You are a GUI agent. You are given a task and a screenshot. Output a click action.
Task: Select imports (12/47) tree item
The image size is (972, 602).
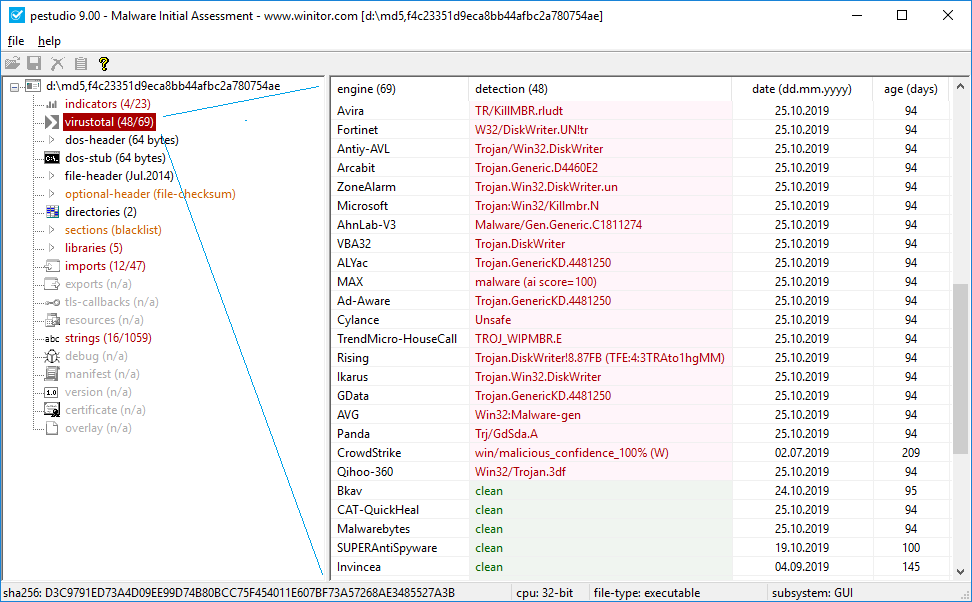pyautogui.click(x=105, y=266)
